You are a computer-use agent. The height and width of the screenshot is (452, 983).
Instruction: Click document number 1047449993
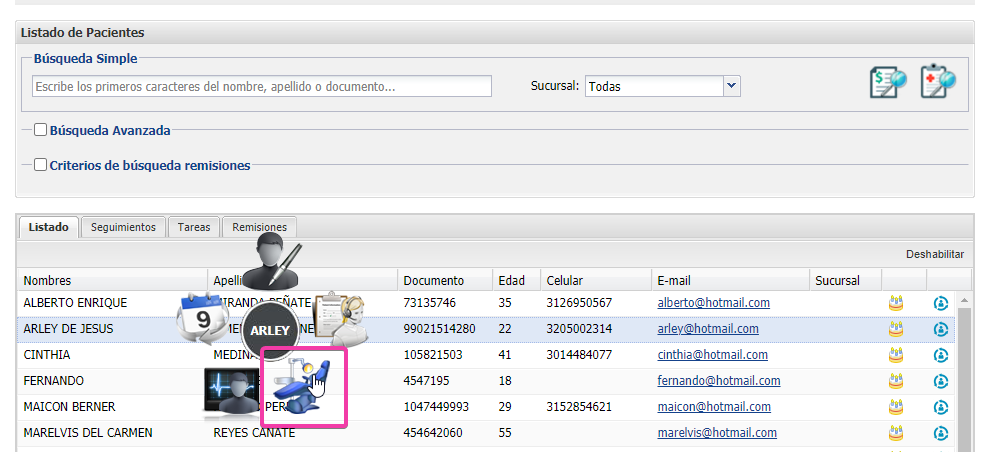pyautogui.click(x=436, y=407)
